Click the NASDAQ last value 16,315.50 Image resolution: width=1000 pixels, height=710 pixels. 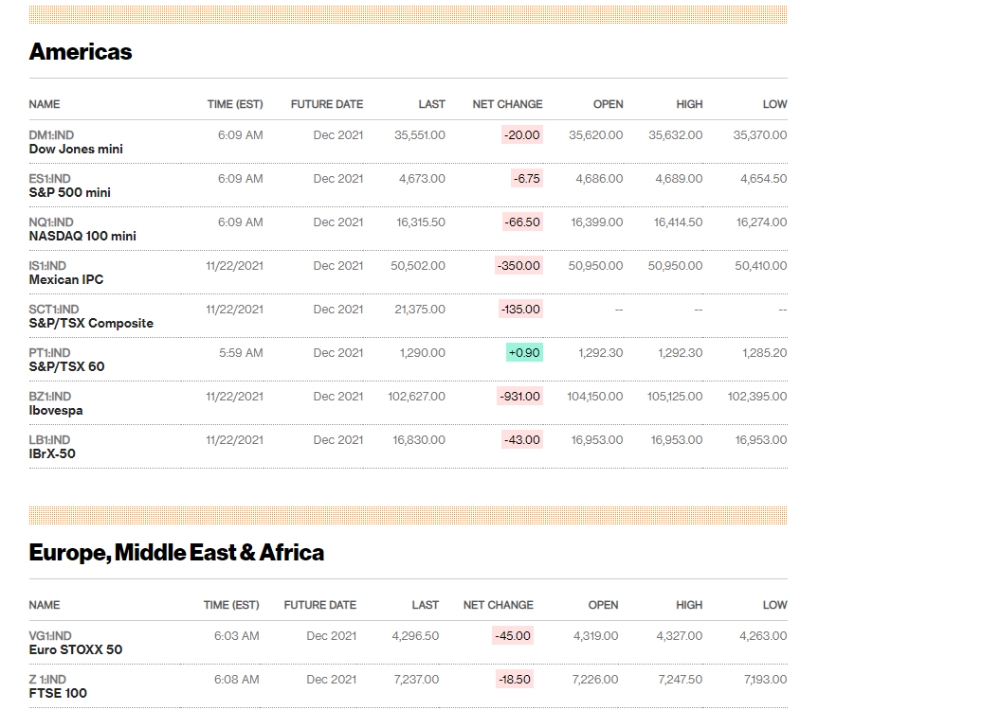[x=421, y=222]
